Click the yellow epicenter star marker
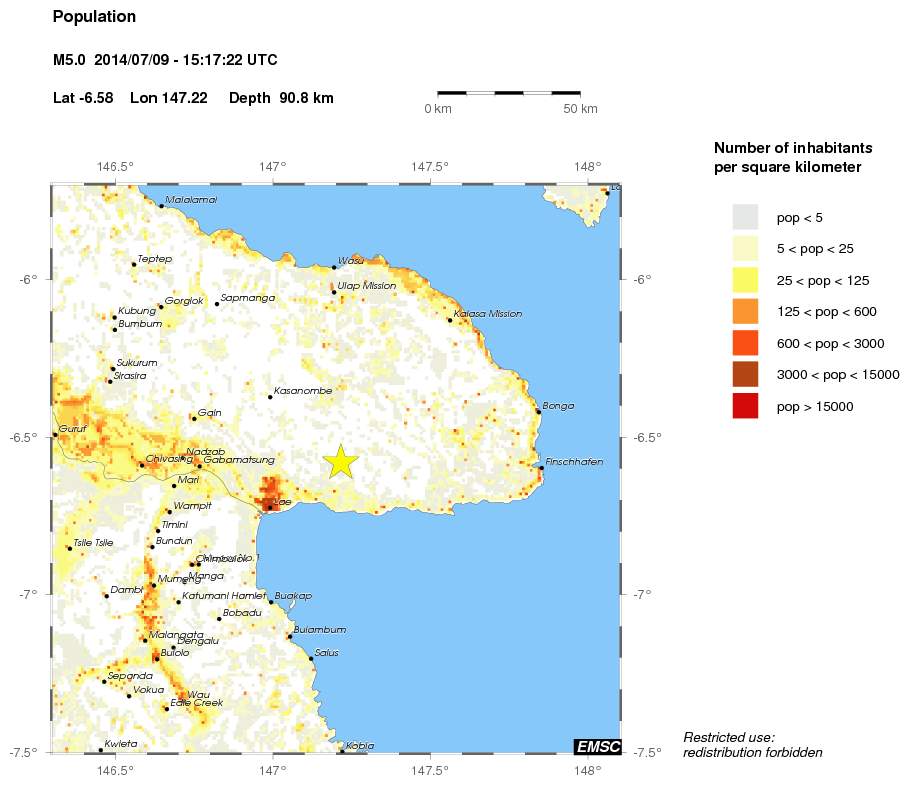Image resolution: width=910 pixels, height=785 pixels. point(341,462)
